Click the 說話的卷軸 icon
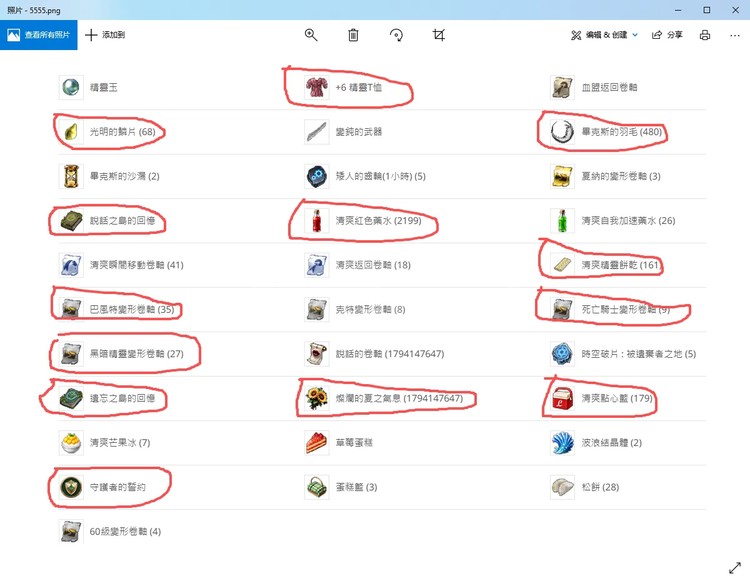 [x=317, y=354]
